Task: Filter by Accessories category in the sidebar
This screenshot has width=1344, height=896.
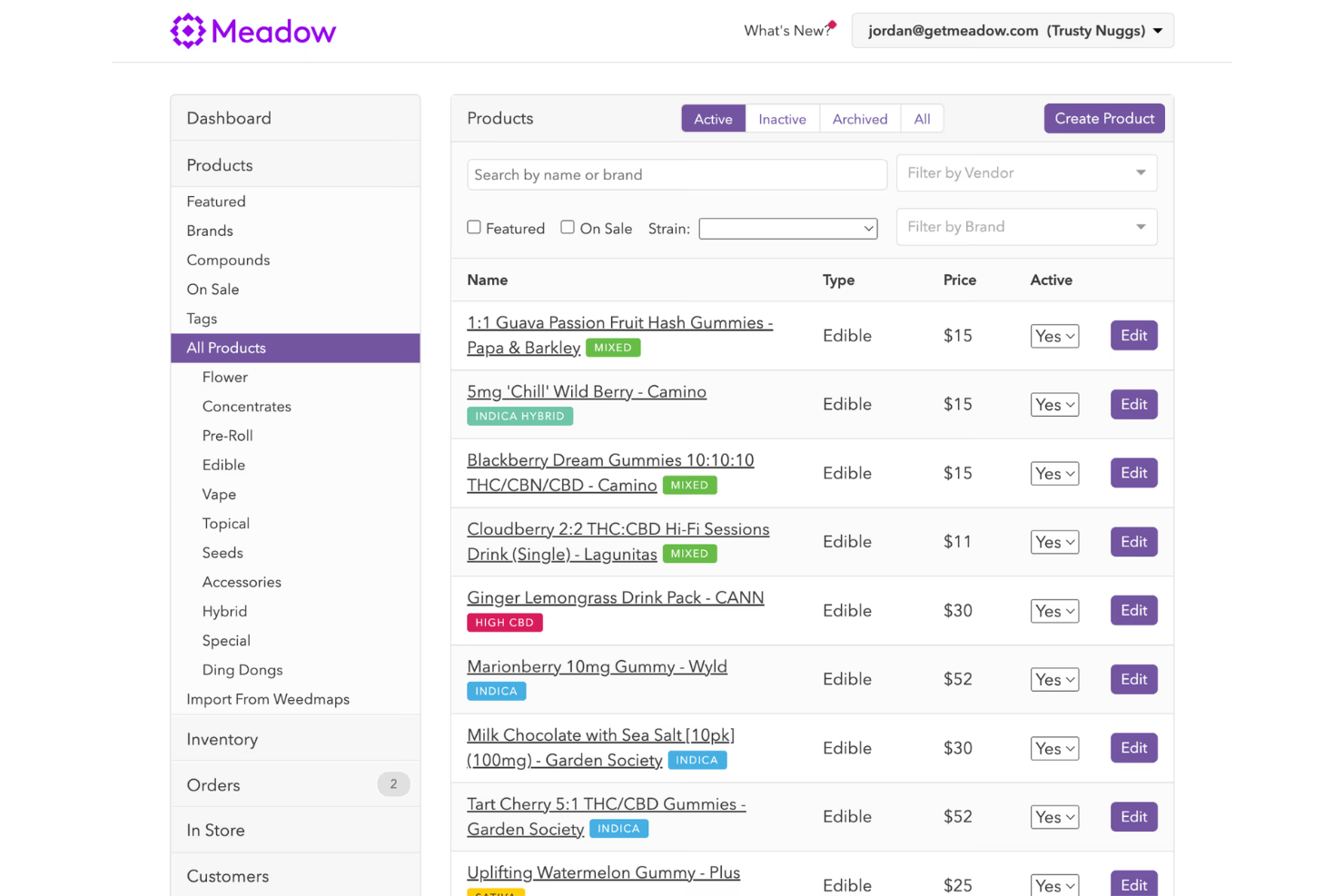Action: (x=242, y=582)
